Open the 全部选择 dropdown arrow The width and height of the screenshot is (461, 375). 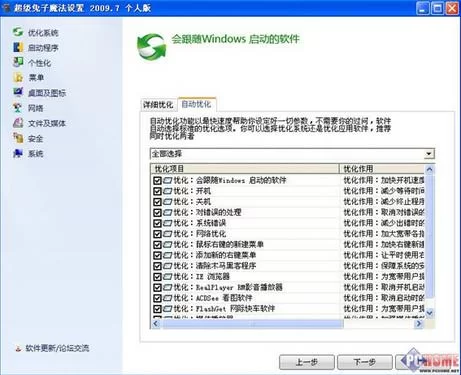click(x=429, y=154)
